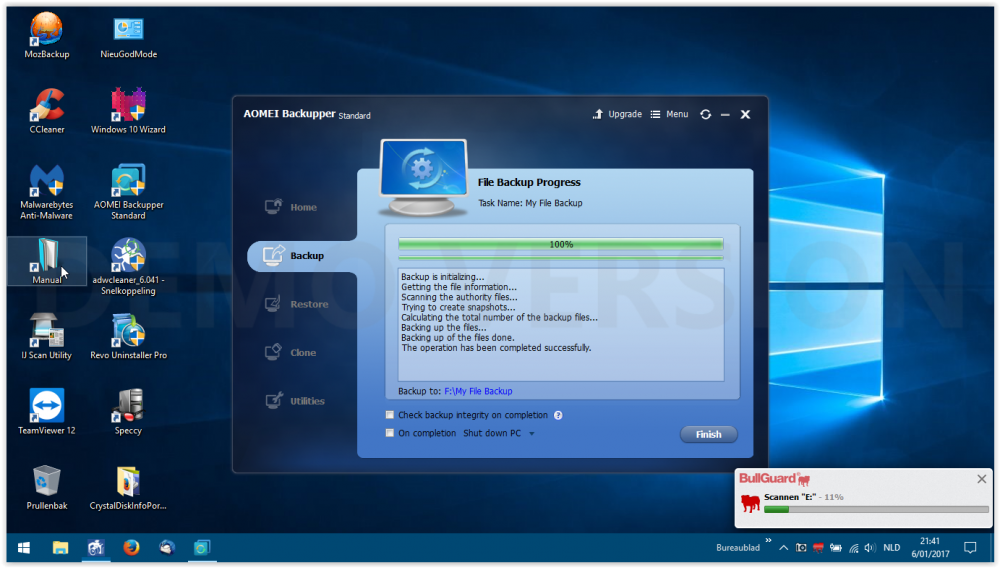Open the AOMEI Menu dropdown
Viewport: 1000px width, 568px height.
click(x=669, y=114)
